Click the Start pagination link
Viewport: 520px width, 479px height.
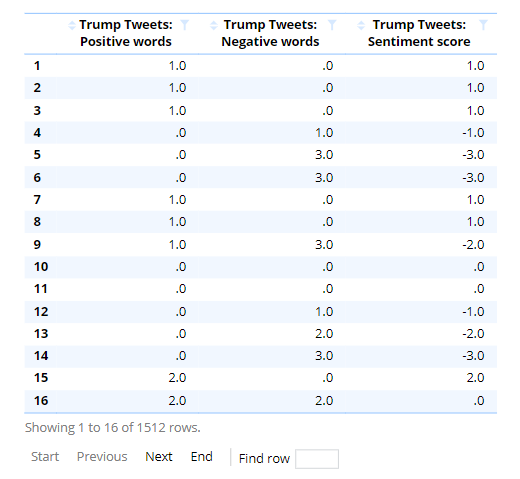coord(45,456)
